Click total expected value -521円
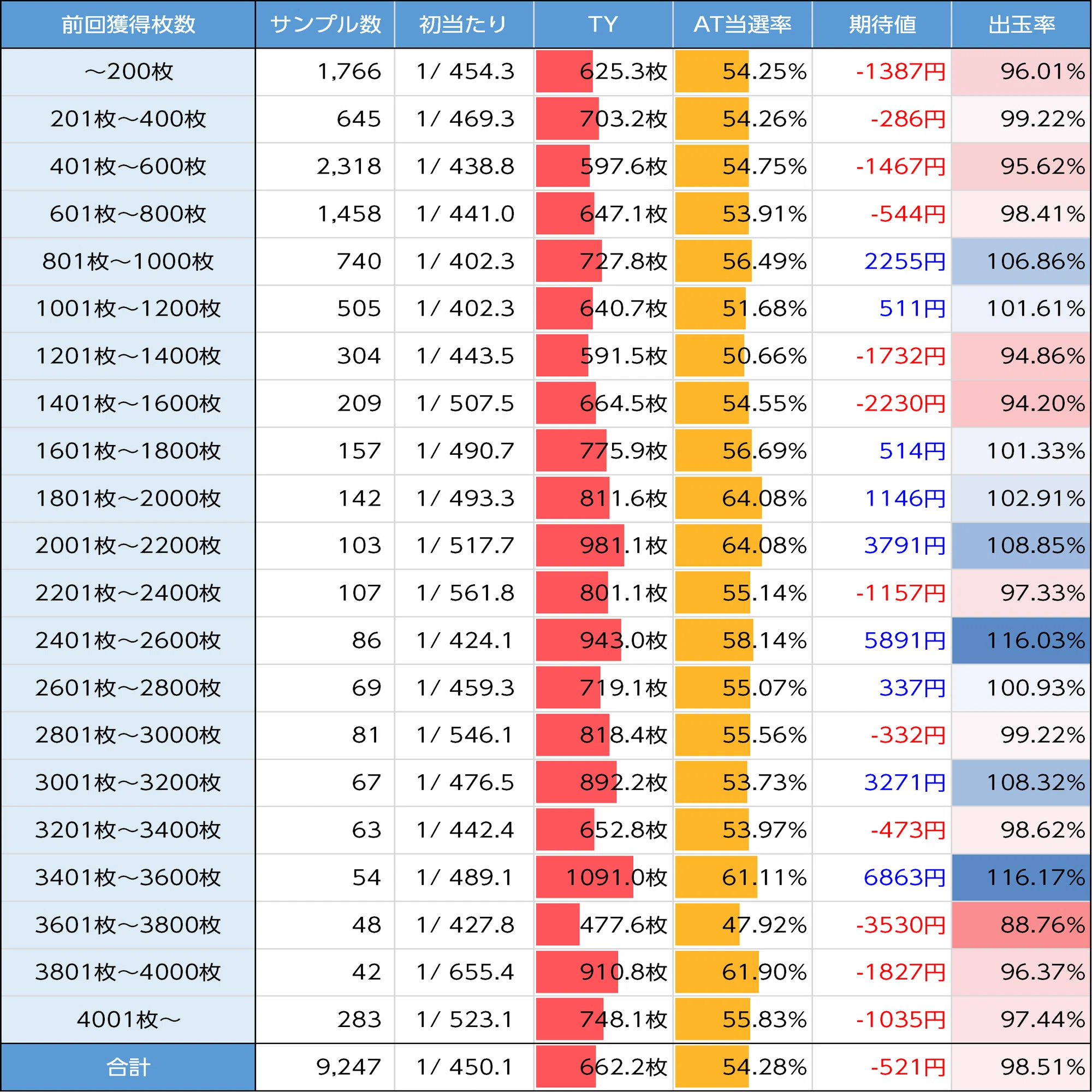 909,1067
